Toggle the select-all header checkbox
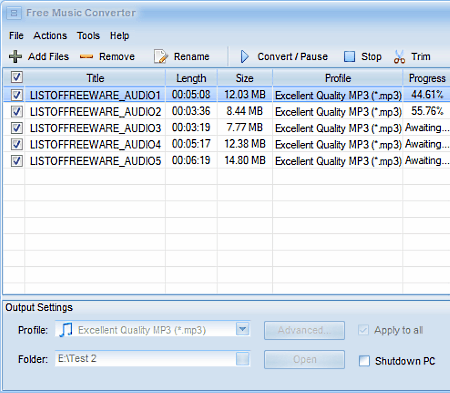Viewport: 450px width, 393px height. [17, 77]
